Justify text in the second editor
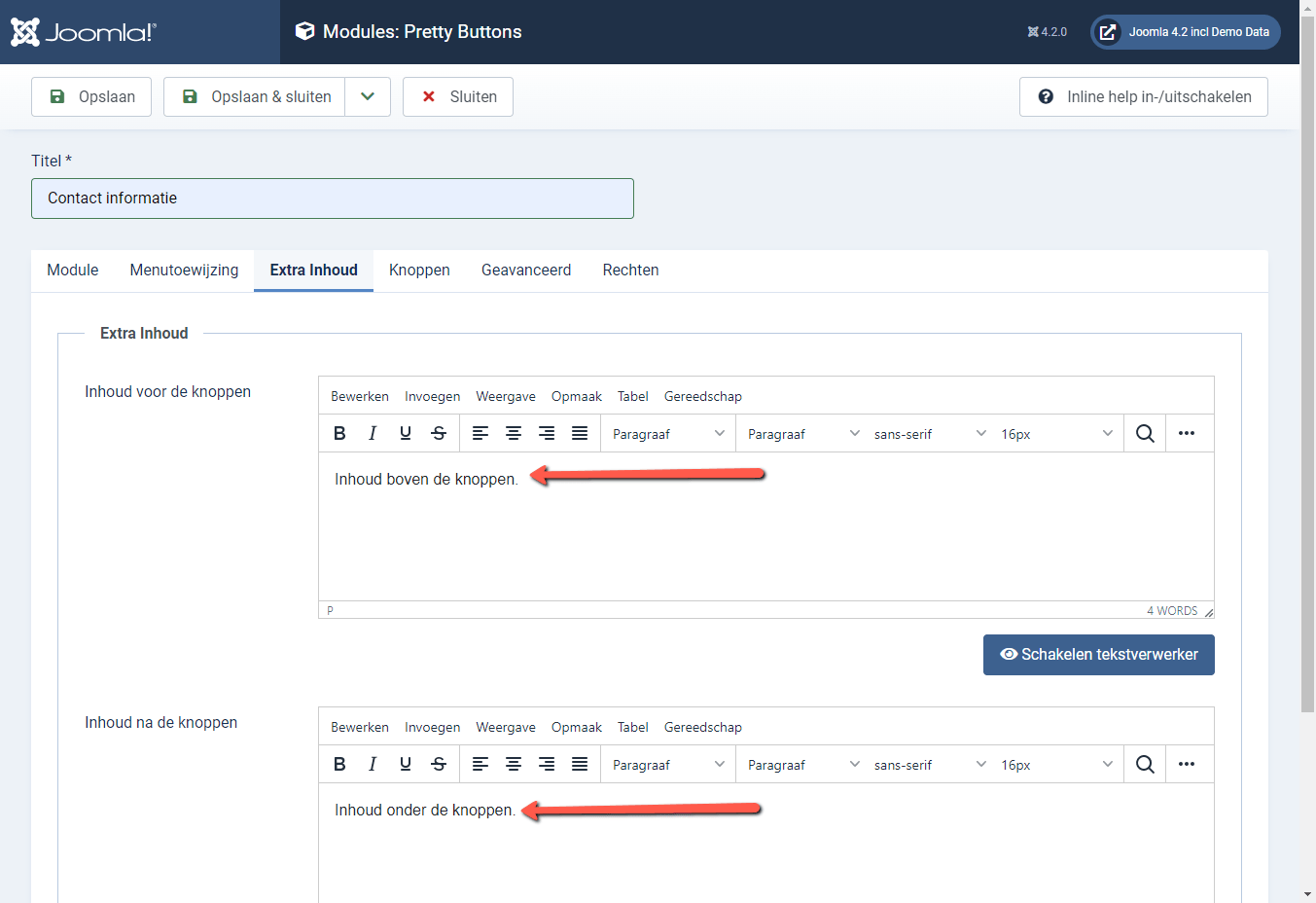The image size is (1316, 903). [x=580, y=763]
